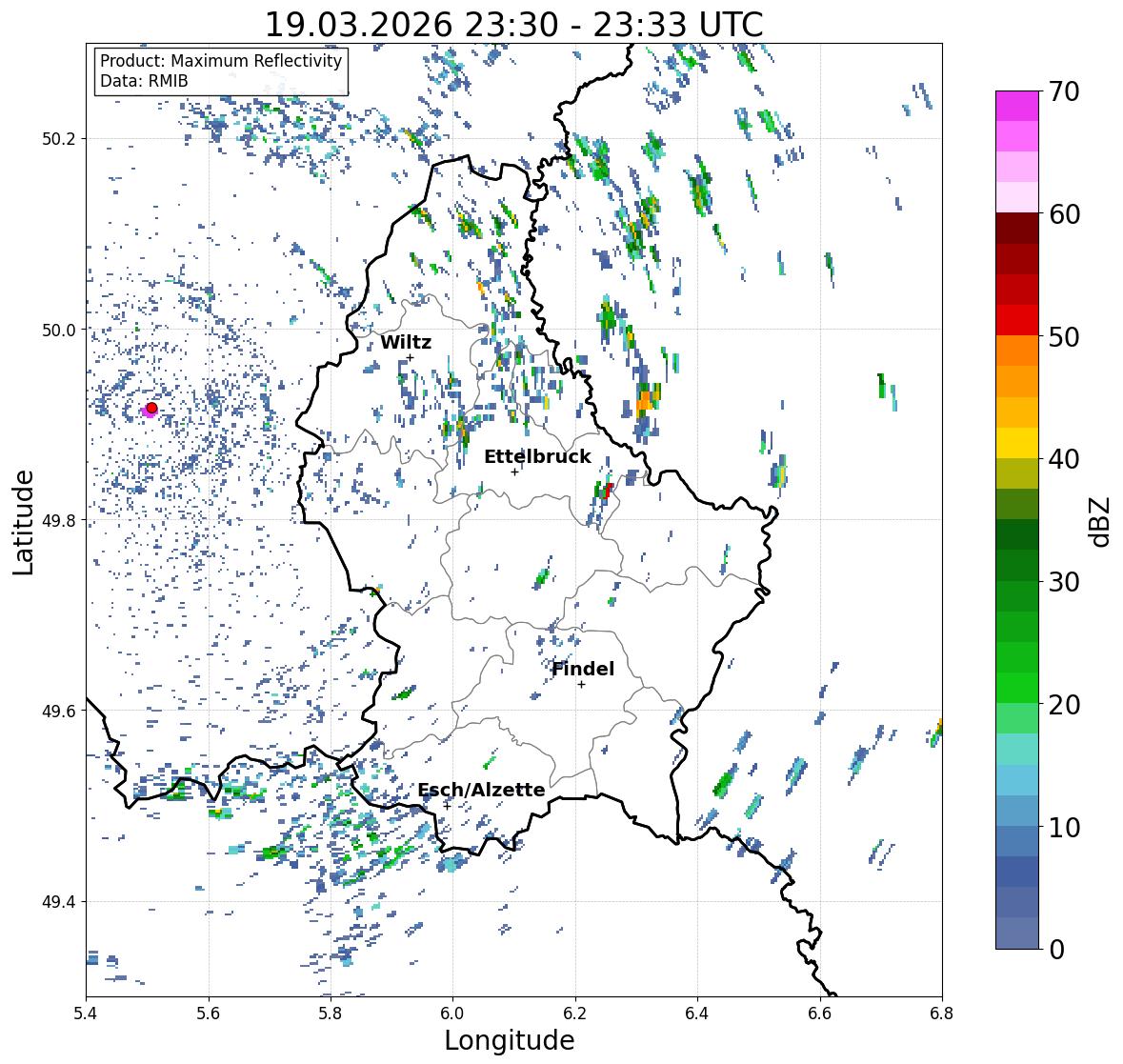The width and height of the screenshot is (1123, 1064).
Task: Click the longitude tick label 5.8
Action: click(x=331, y=1014)
